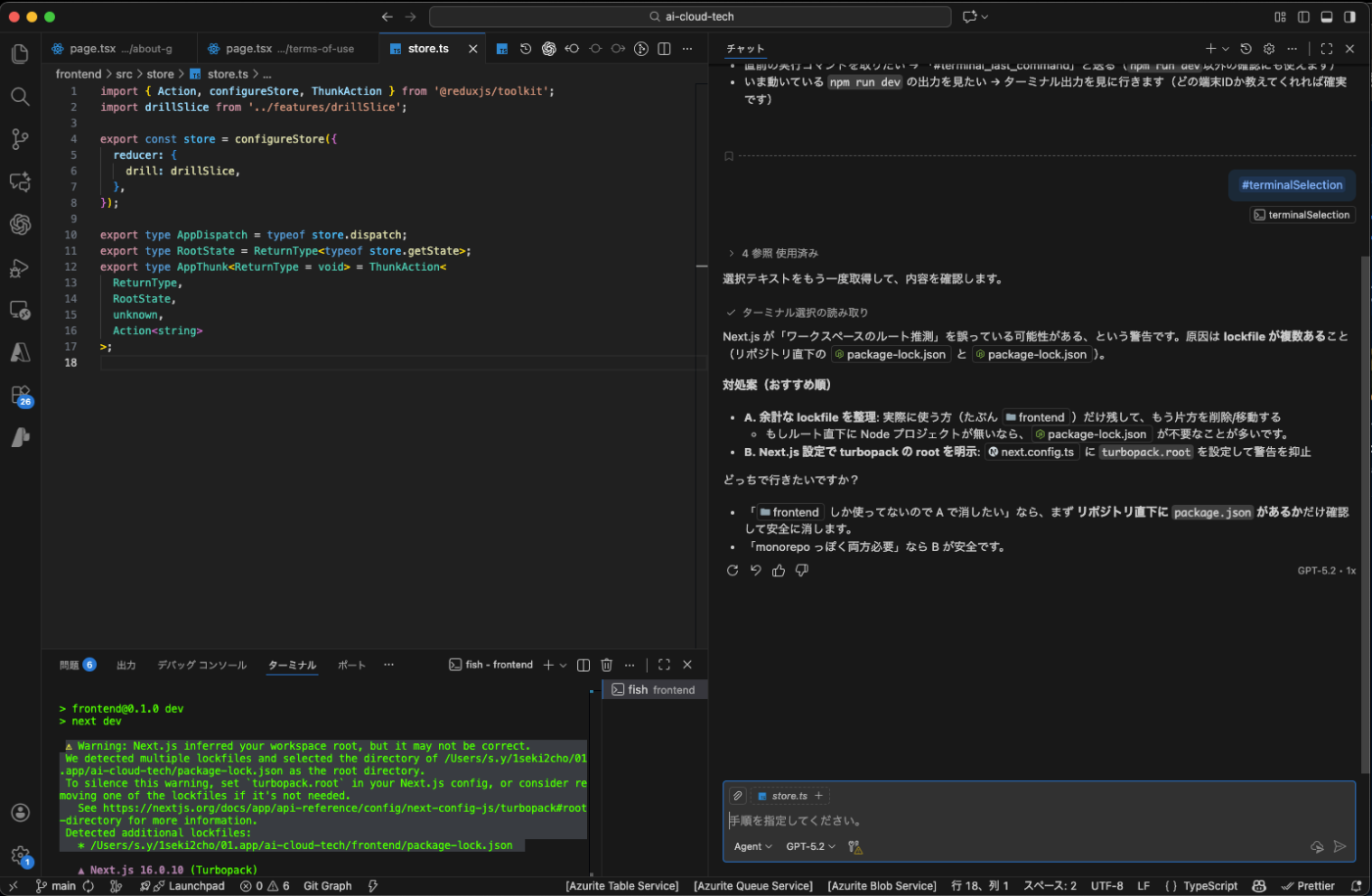
Task: Click the UTF-8 encoding indicator
Action: [x=1106, y=886]
